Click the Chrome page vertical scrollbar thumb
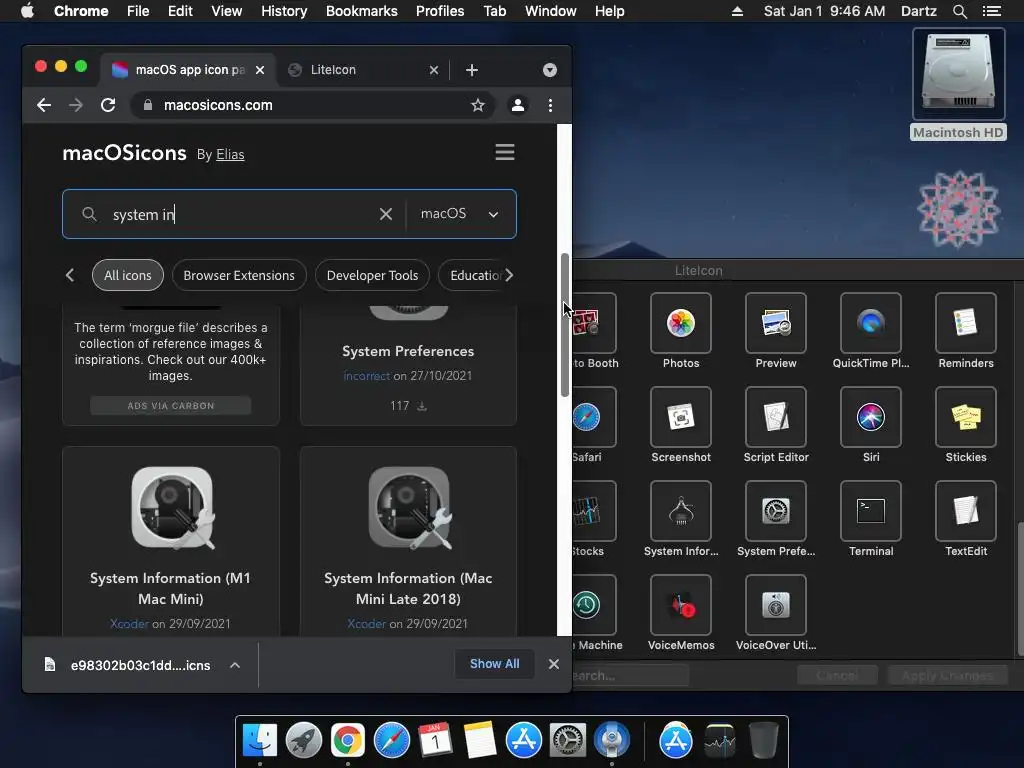 [565, 325]
